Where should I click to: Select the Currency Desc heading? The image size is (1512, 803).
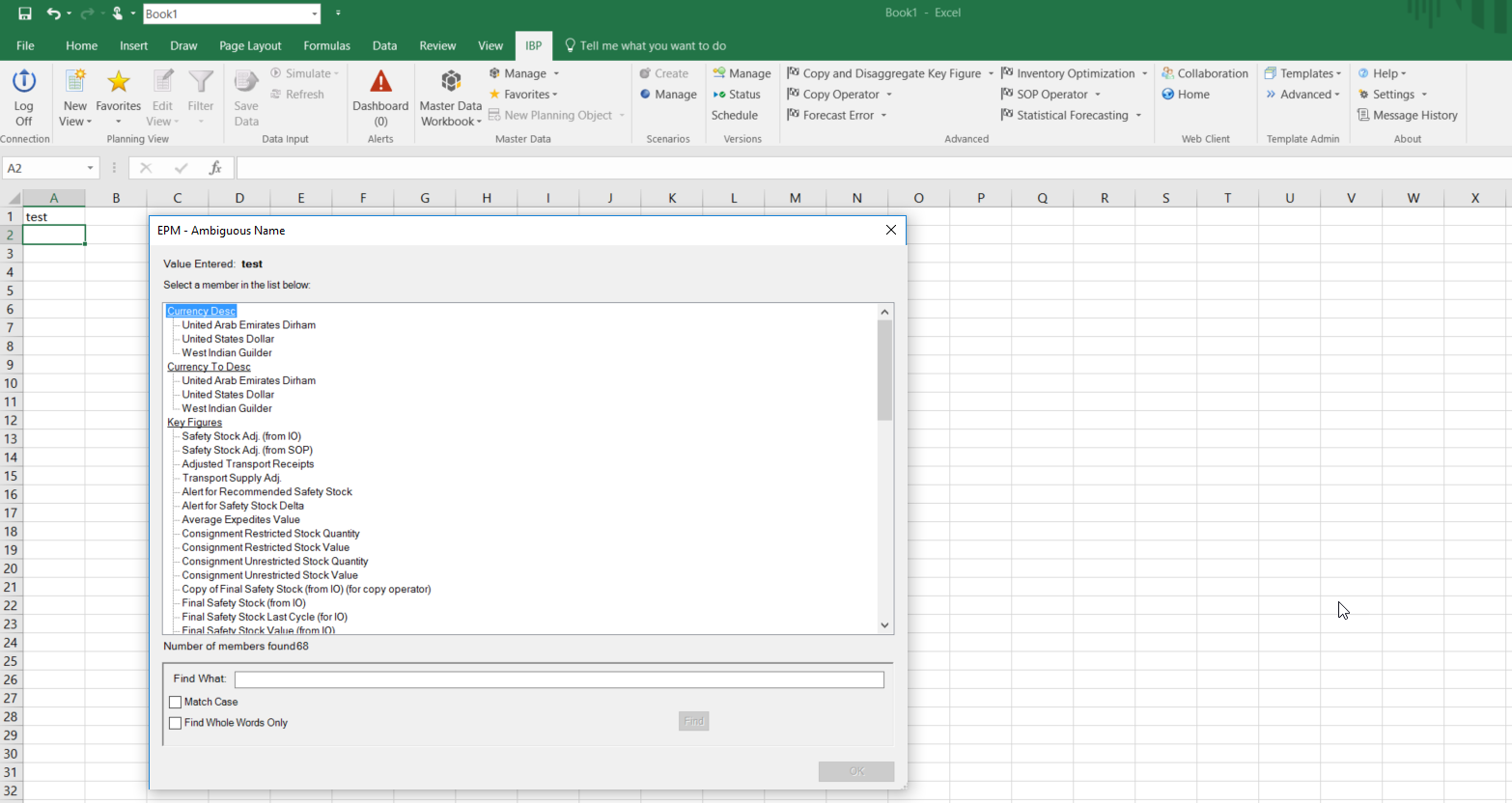click(x=201, y=311)
